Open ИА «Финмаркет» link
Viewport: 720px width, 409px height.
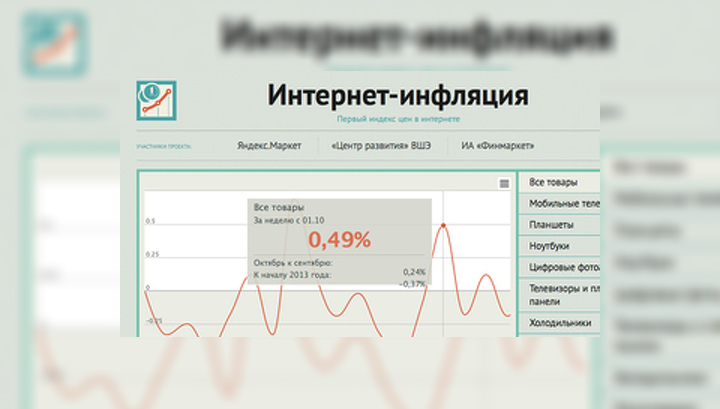498,146
